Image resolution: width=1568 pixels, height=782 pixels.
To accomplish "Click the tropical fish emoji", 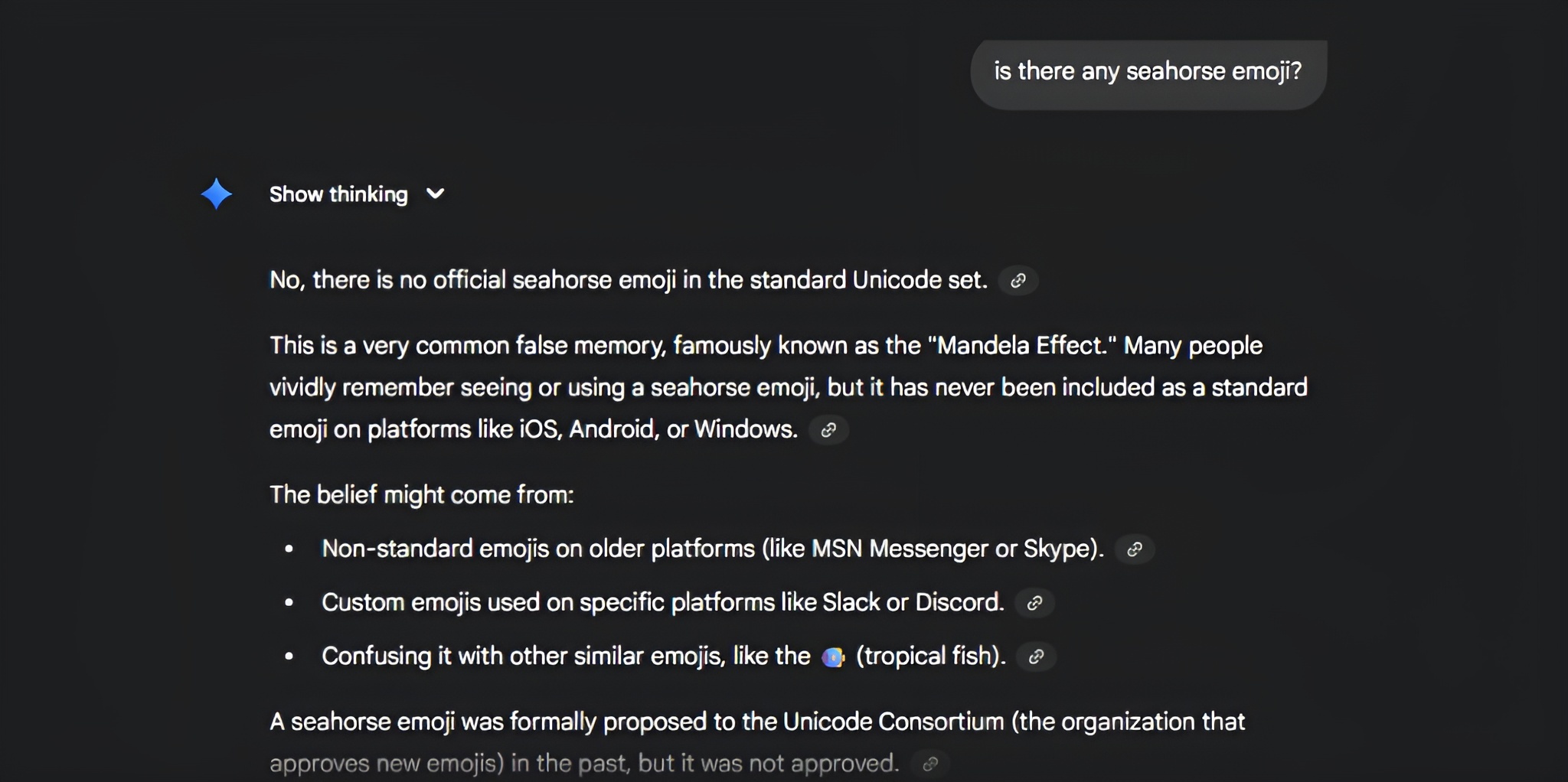I will [832, 657].
